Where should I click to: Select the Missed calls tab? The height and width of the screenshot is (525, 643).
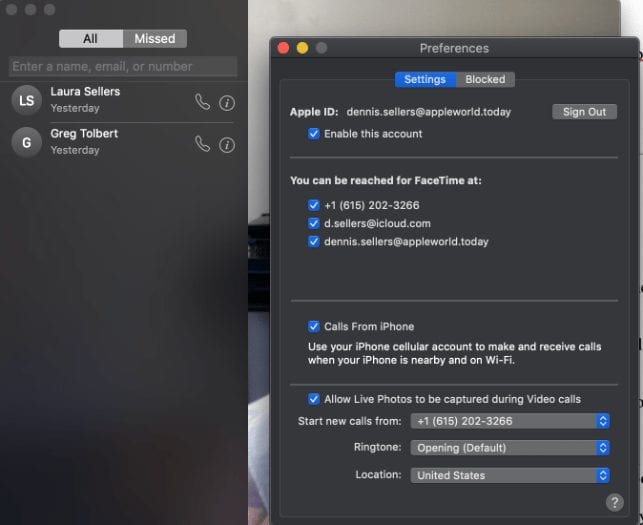point(155,39)
